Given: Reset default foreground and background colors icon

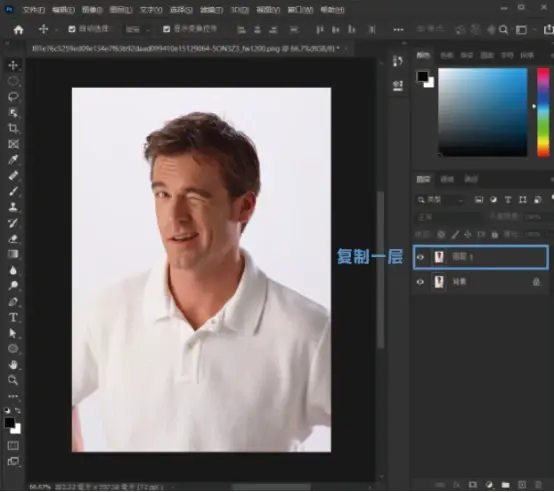Looking at the screenshot, I should coord(7,410).
